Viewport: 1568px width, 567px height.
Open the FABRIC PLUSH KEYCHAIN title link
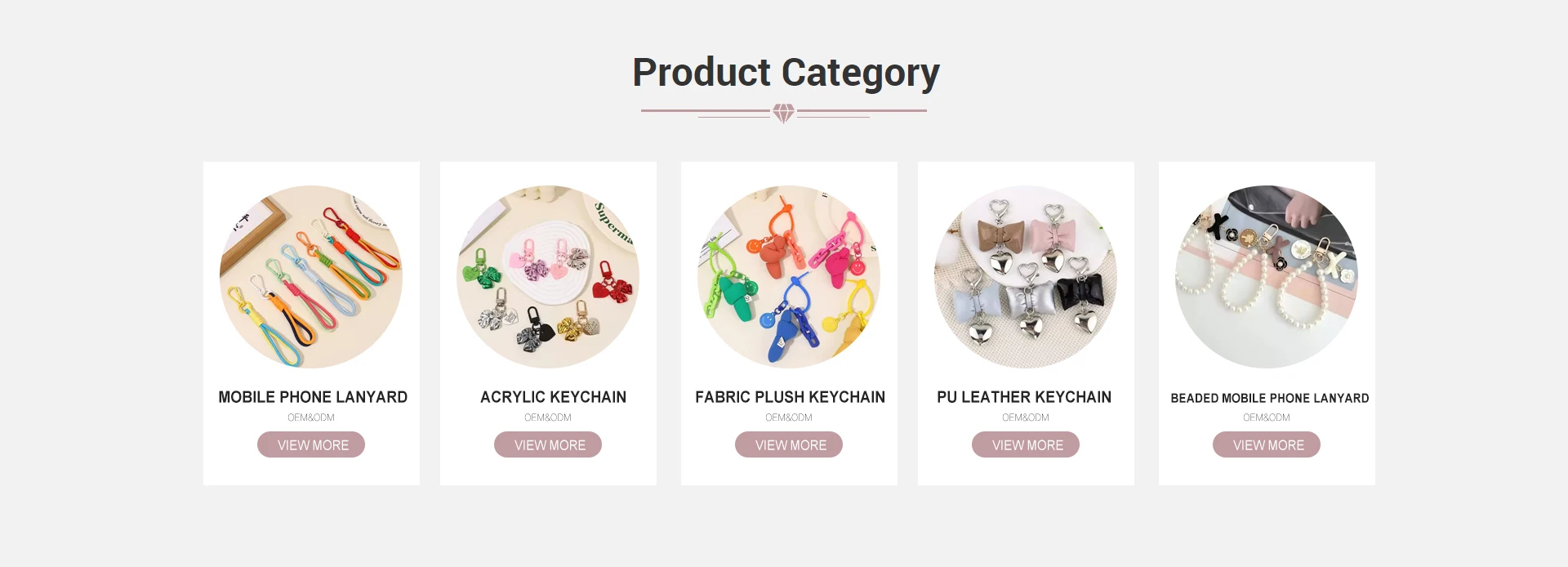[x=790, y=397]
